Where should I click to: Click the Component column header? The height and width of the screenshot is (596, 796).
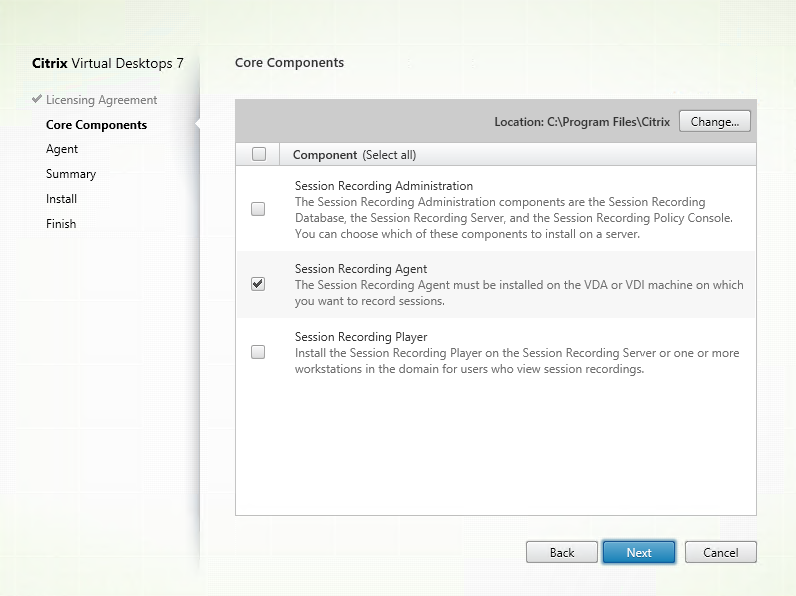click(x=325, y=155)
